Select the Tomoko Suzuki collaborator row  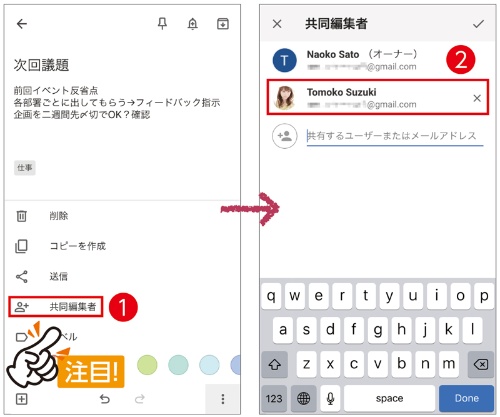pos(378,97)
